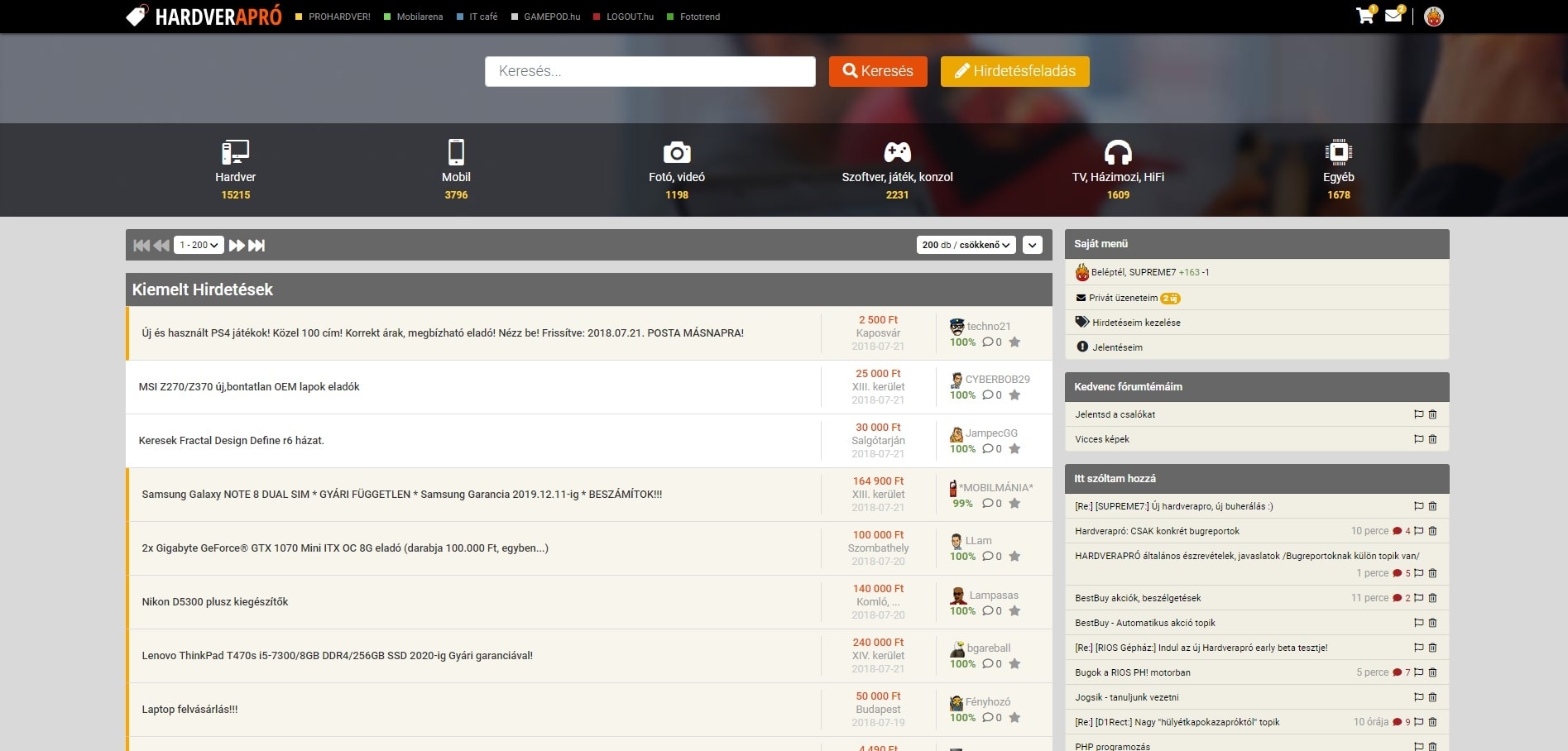1568x751 pixels.
Task: Go to the Hardveraprö logo home
Action: tap(204, 17)
